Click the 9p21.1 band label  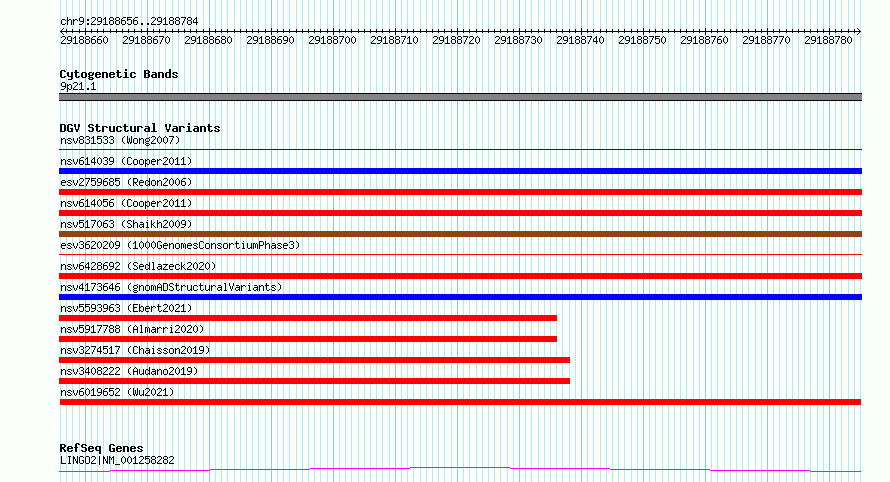click(78, 86)
